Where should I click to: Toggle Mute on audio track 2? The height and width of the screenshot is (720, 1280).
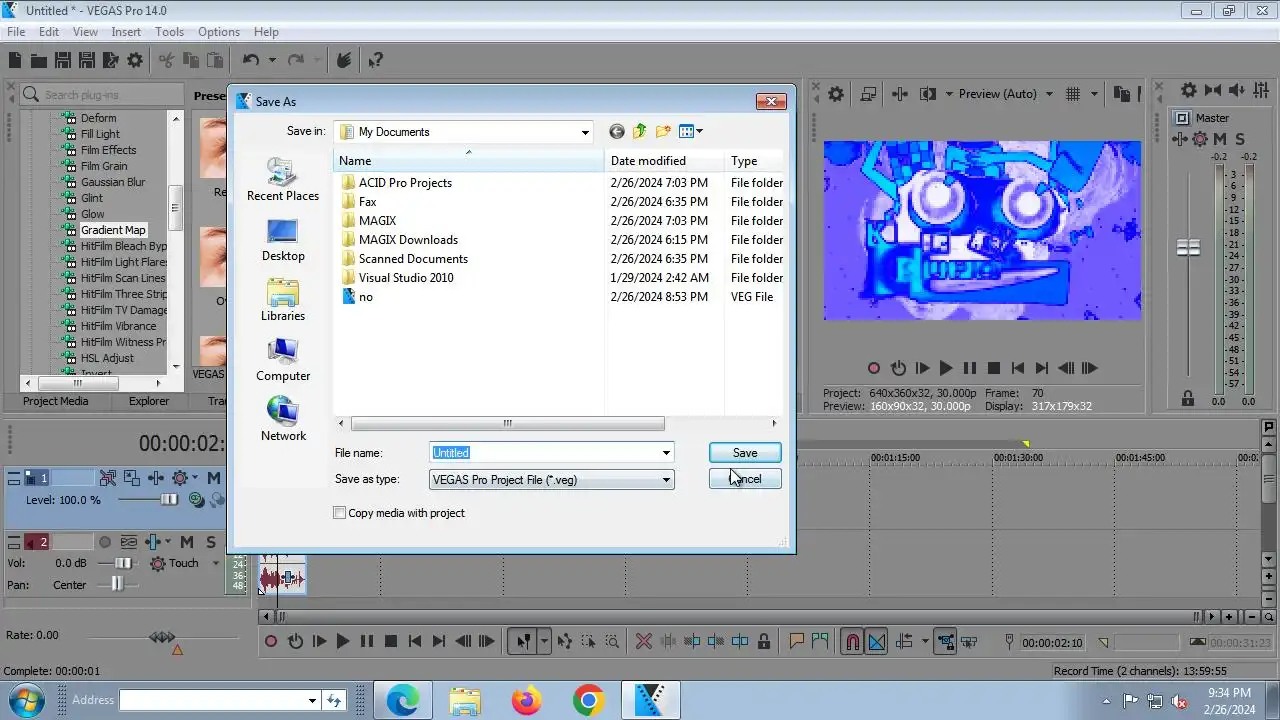coord(187,542)
